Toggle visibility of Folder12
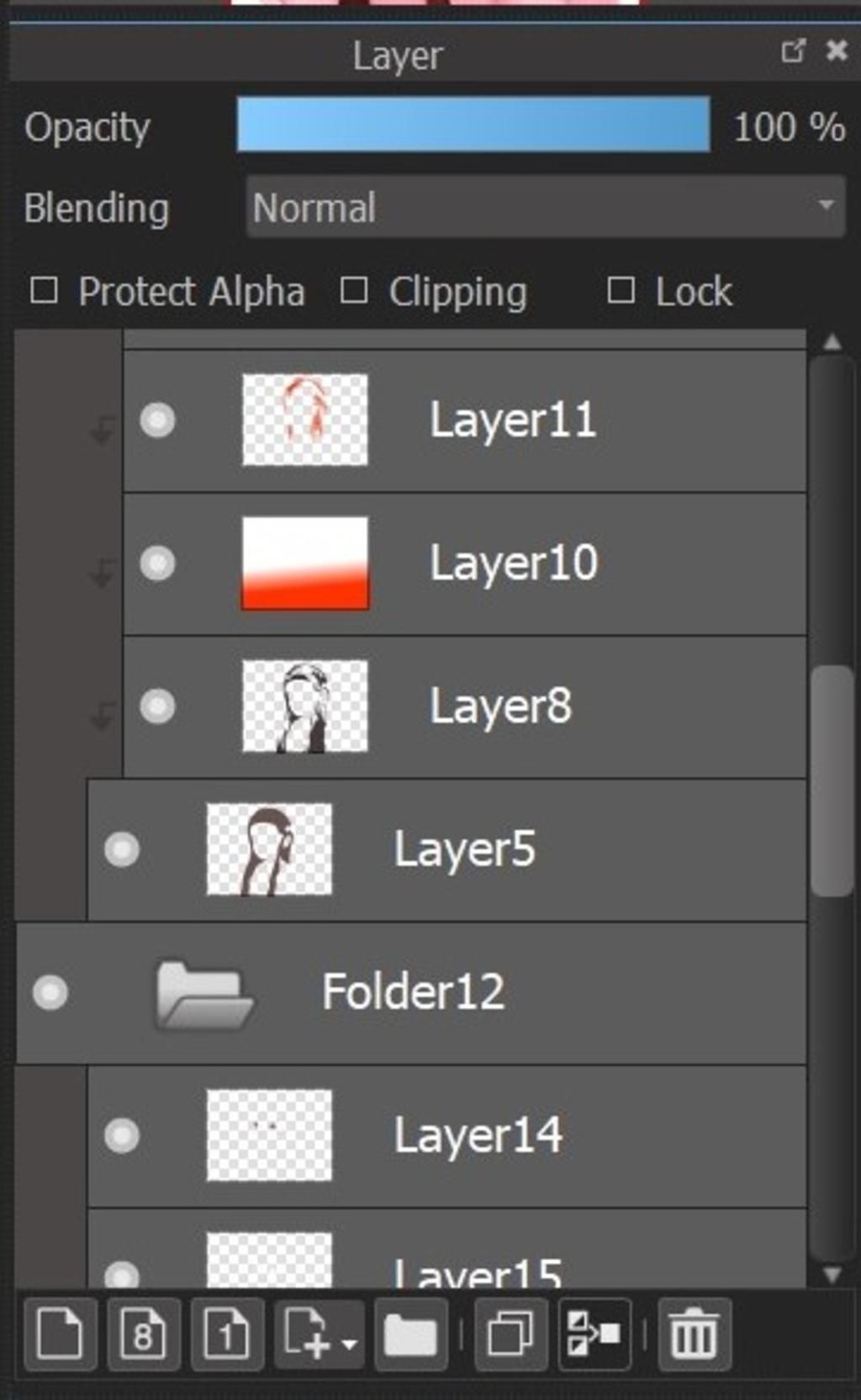 [50, 992]
